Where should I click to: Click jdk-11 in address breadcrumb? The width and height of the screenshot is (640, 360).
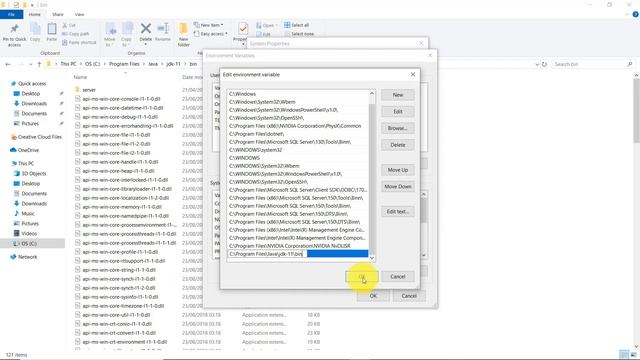(x=173, y=64)
